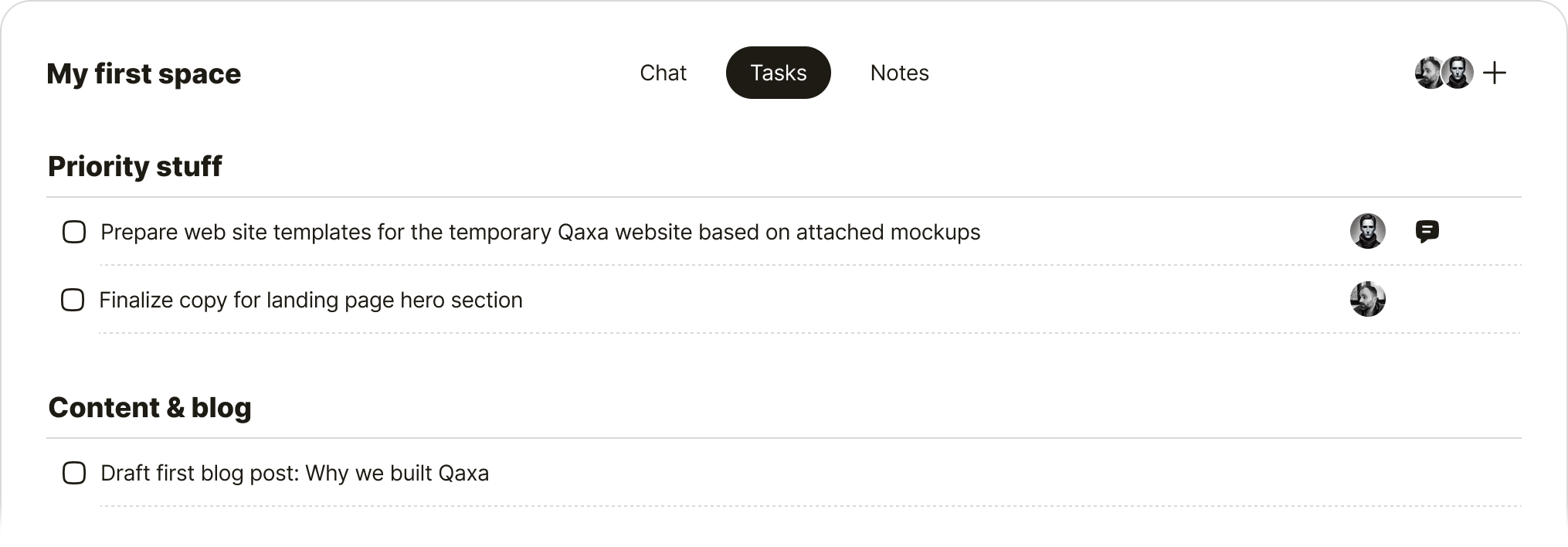Mark Finalize copy task as done
This screenshot has height=547, width=1568.
point(73,300)
